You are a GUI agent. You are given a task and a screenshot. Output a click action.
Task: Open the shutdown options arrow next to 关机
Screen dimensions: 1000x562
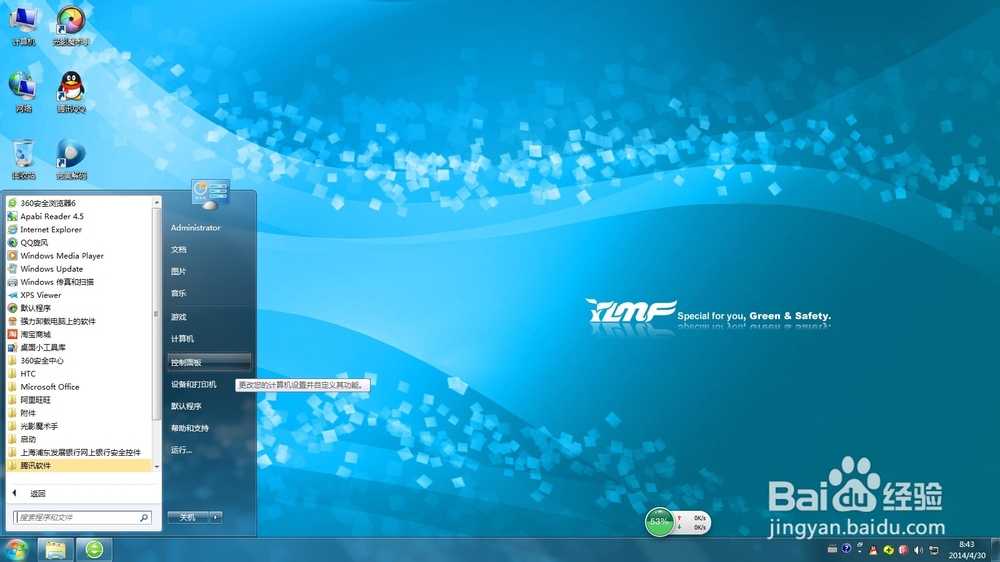pos(216,517)
